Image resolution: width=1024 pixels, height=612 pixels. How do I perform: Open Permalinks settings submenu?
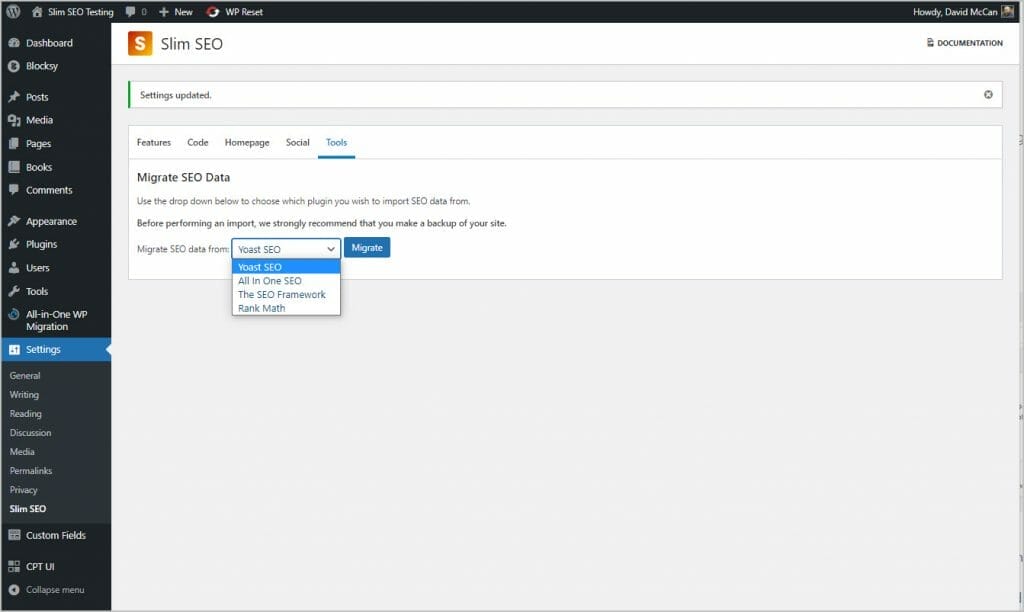point(31,470)
